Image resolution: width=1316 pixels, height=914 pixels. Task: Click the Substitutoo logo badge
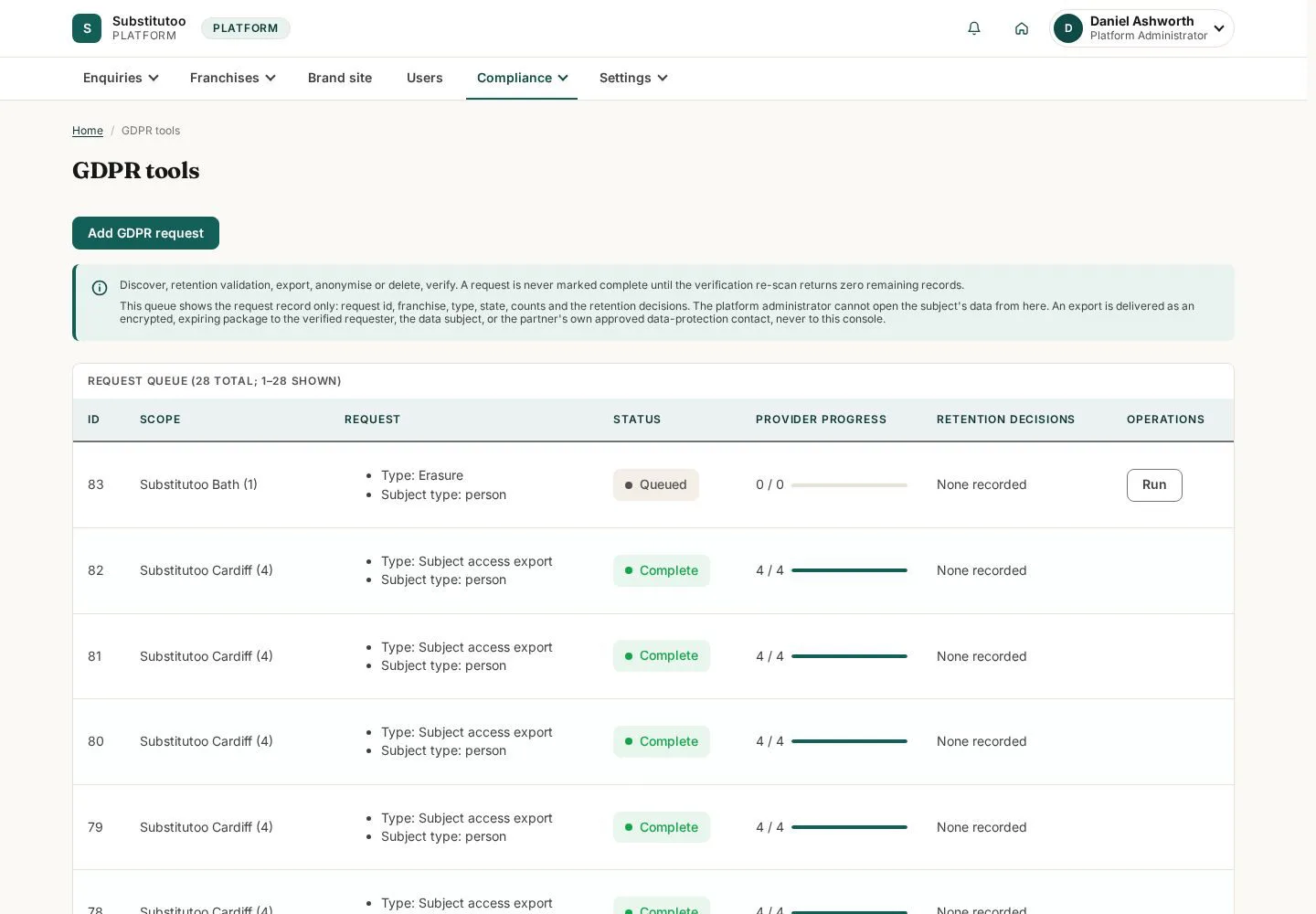(x=87, y=28)
